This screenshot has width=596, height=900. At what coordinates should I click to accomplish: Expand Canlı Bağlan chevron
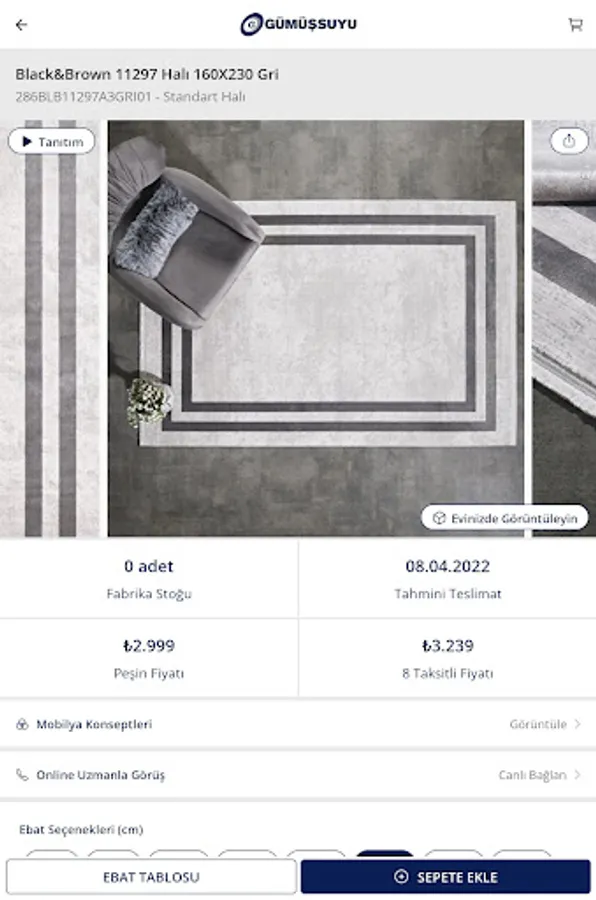578,775
